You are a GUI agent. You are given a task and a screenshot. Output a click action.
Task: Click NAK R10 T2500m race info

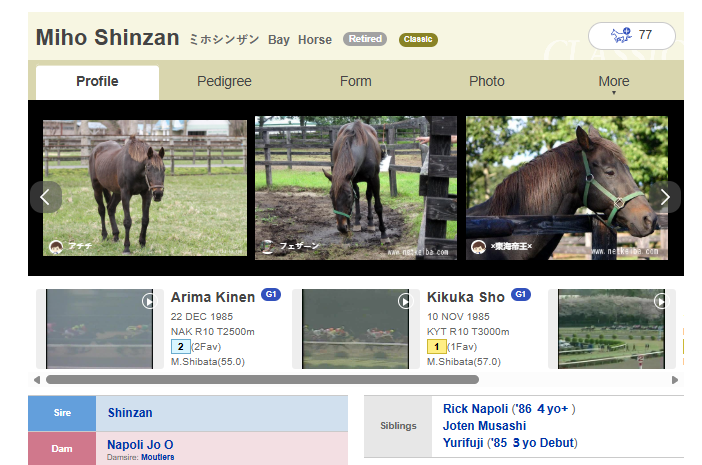point(213,332)
